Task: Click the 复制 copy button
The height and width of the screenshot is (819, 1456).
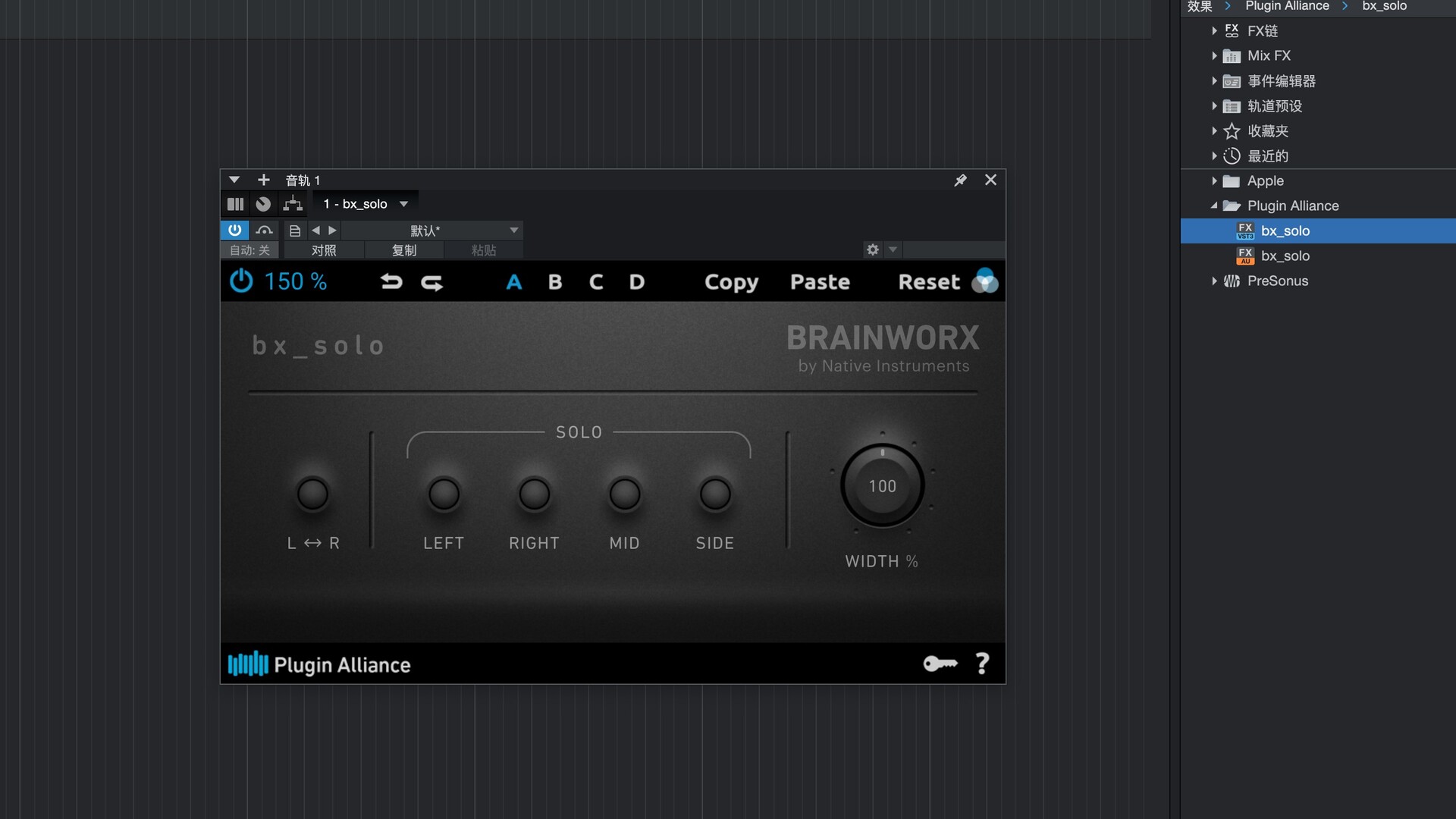Action: (404, 250)
